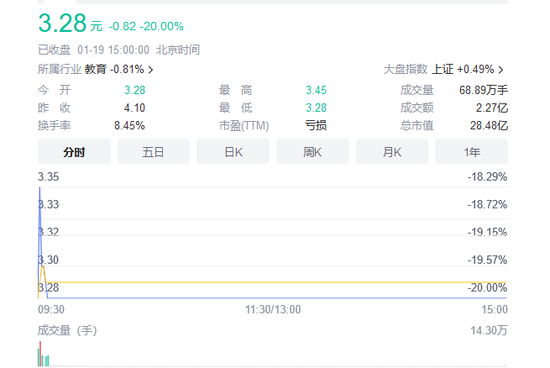Click the 成交额 value 2.27亿
550x368 pixels.
click(x=492, y=108)
